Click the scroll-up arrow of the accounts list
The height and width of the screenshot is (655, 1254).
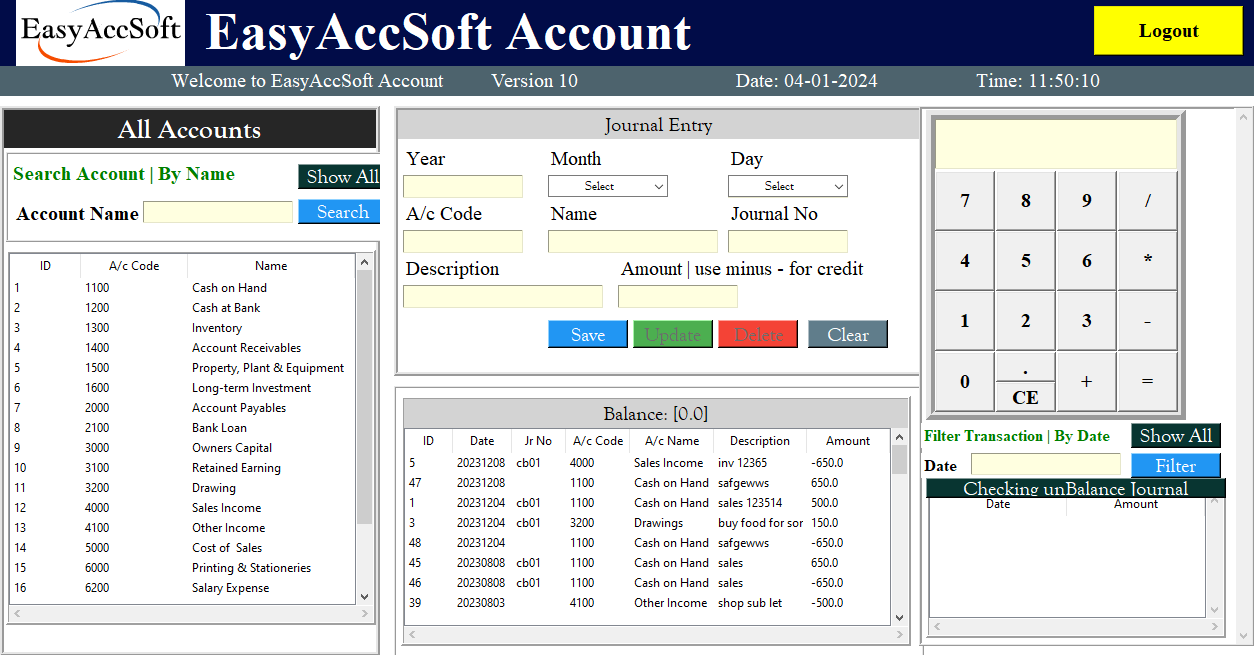pyautogui.click(x=364, y=262)
